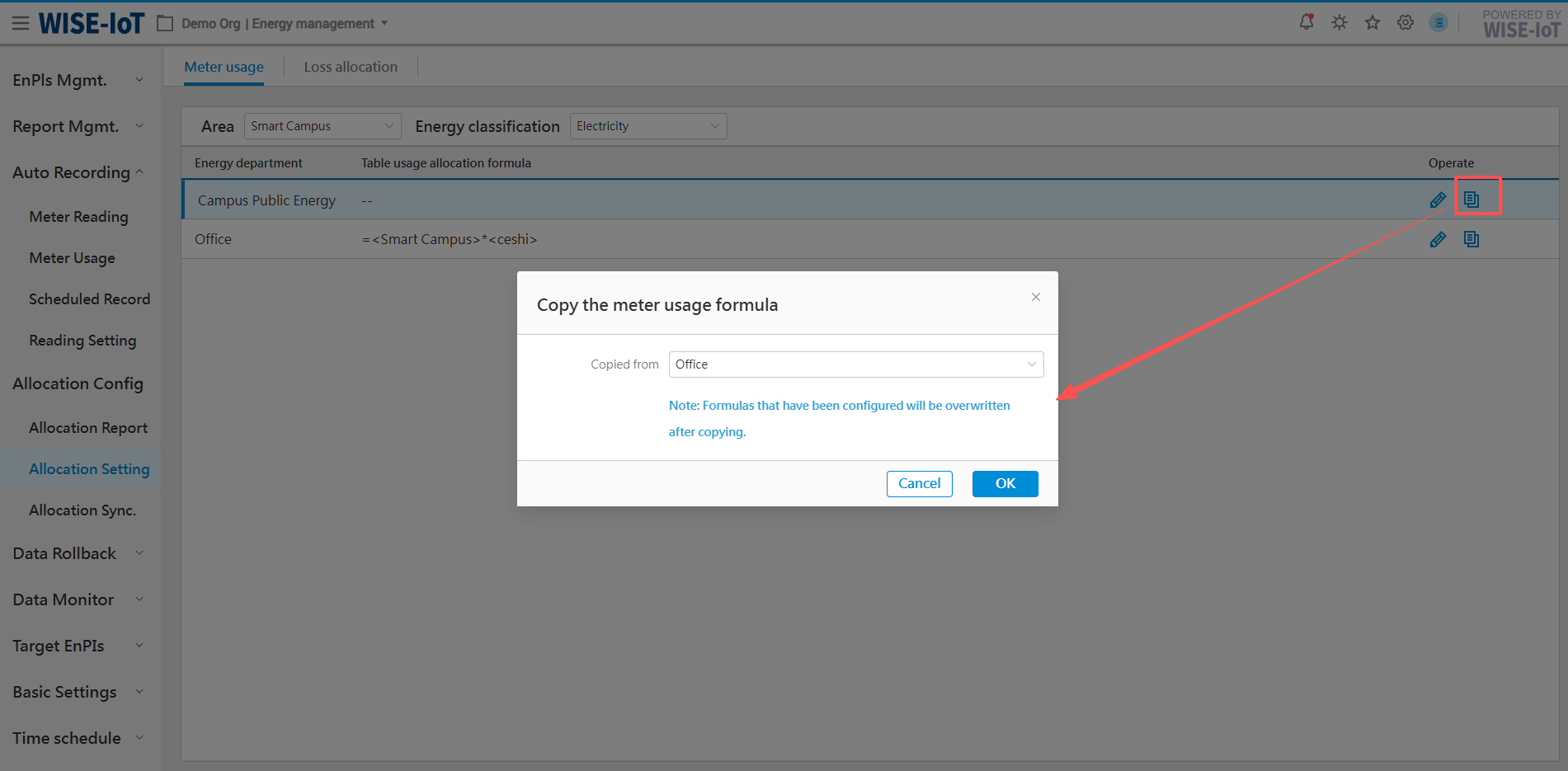Select the Meter usage tab

point(224,67)
